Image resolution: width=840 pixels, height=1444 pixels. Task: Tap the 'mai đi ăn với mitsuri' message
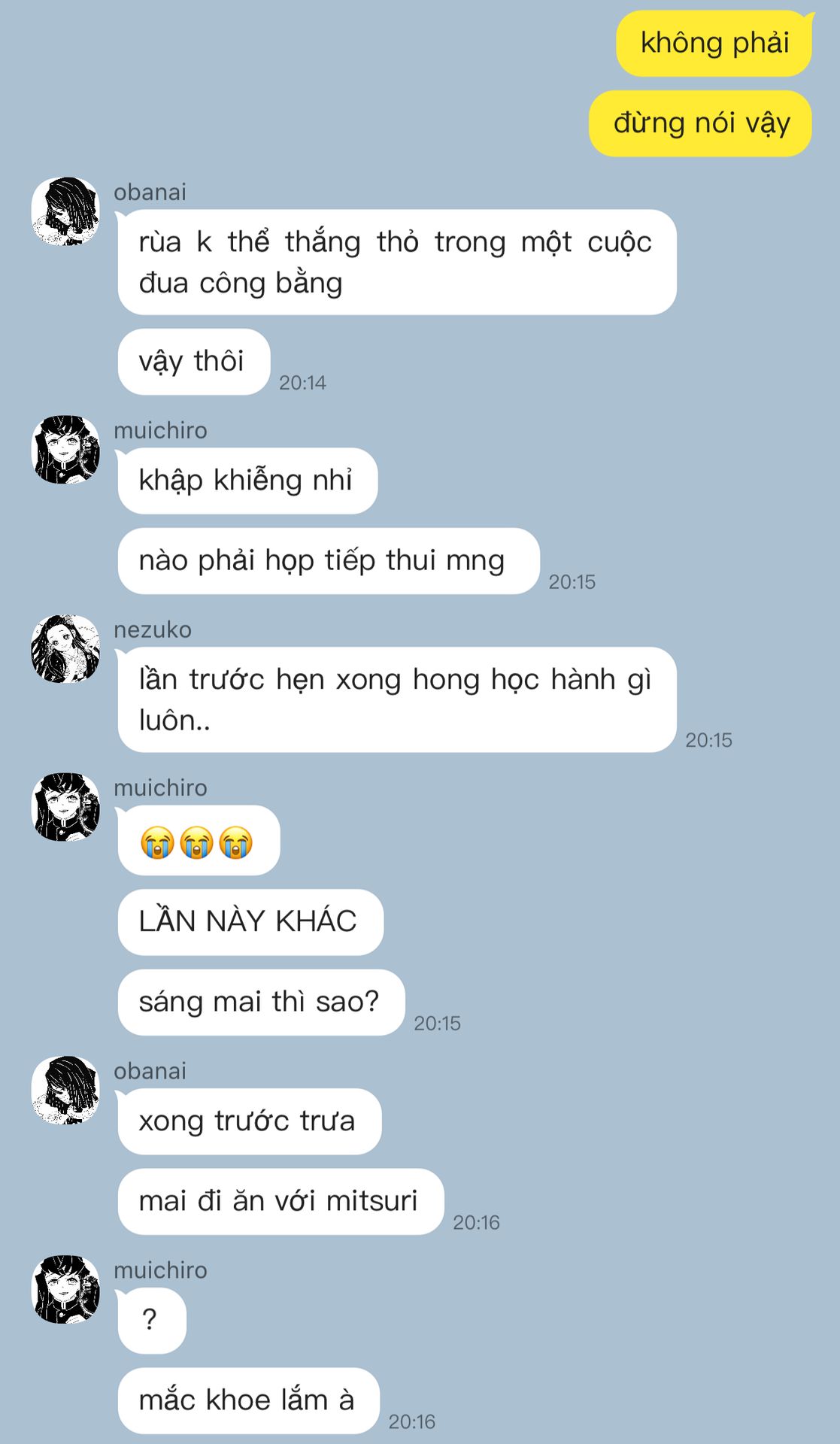pos(281,1202)
